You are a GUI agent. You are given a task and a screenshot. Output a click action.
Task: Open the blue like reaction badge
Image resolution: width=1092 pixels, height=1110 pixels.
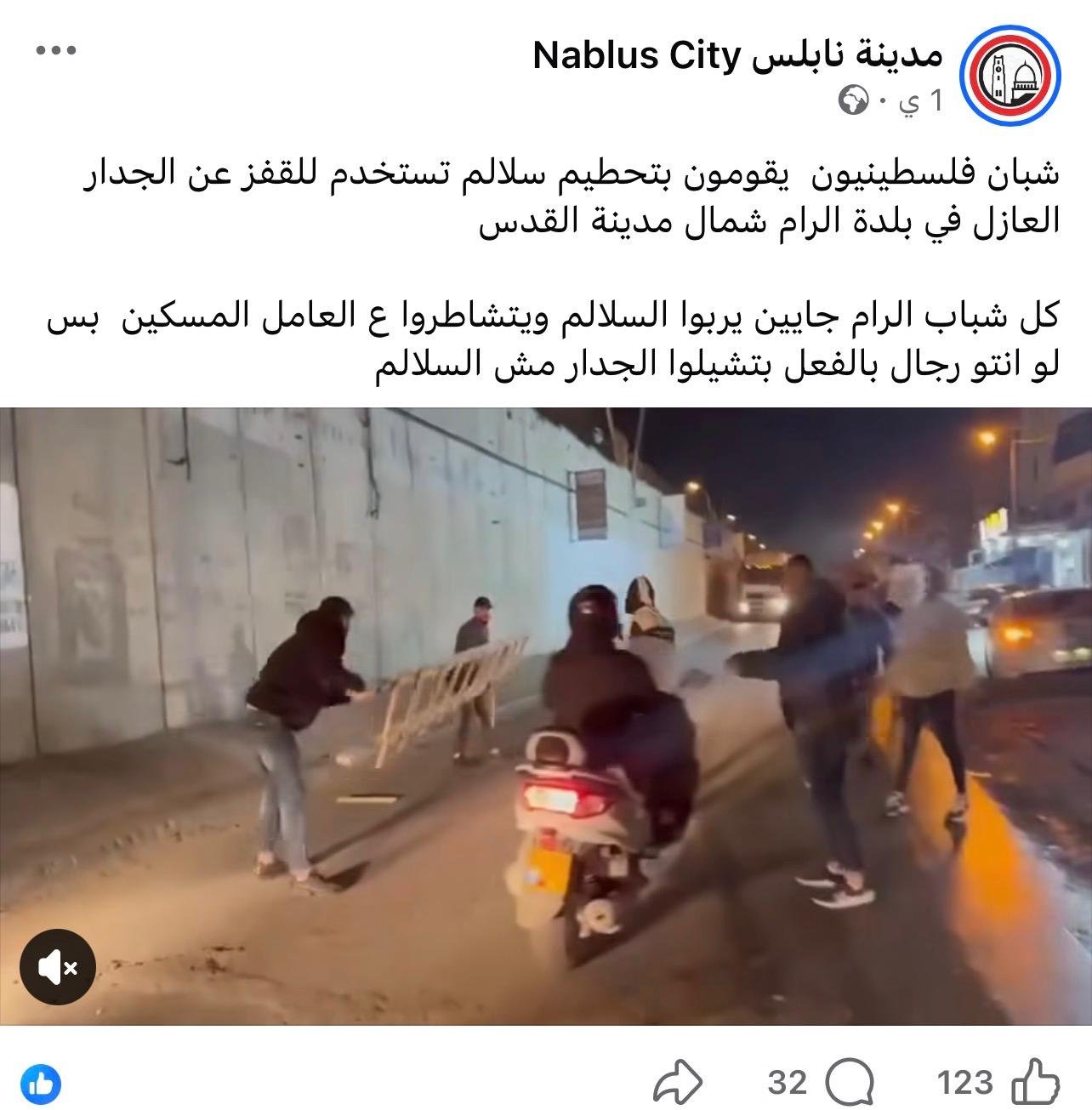pyautogui.click(x=42, y=1083)
